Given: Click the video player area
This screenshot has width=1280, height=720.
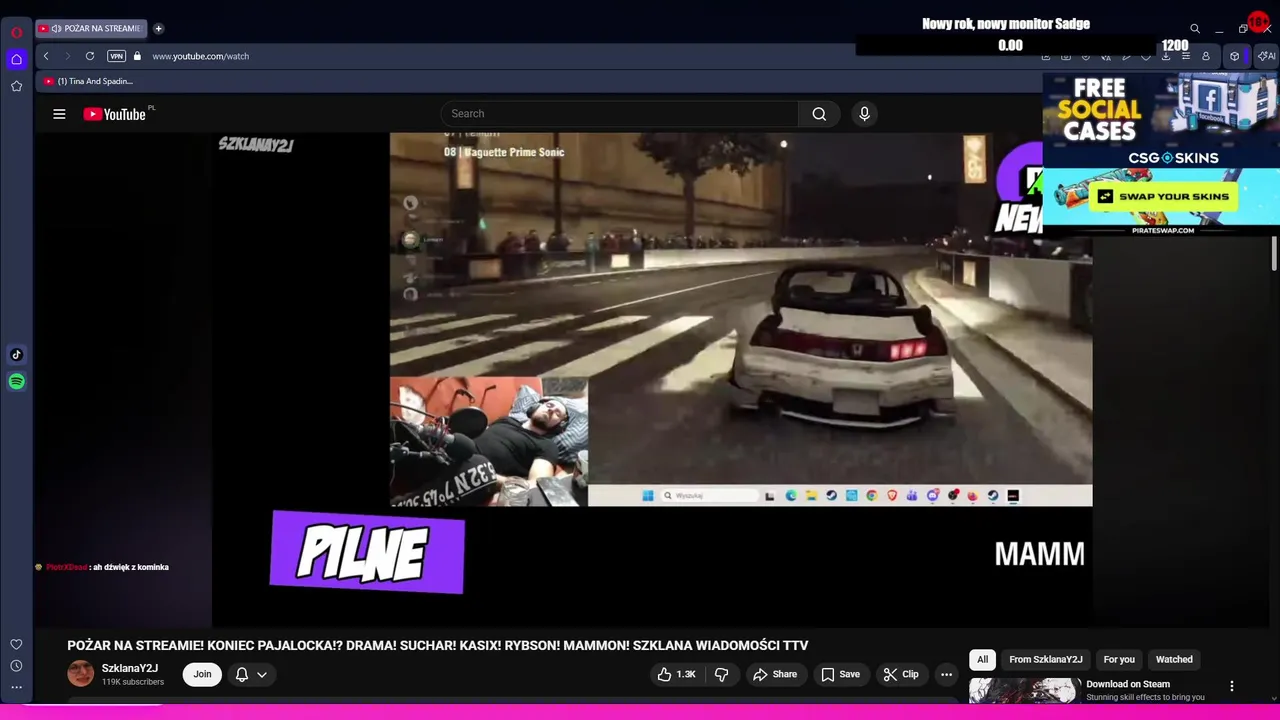Looking at the screenshot, I should 651,380.
